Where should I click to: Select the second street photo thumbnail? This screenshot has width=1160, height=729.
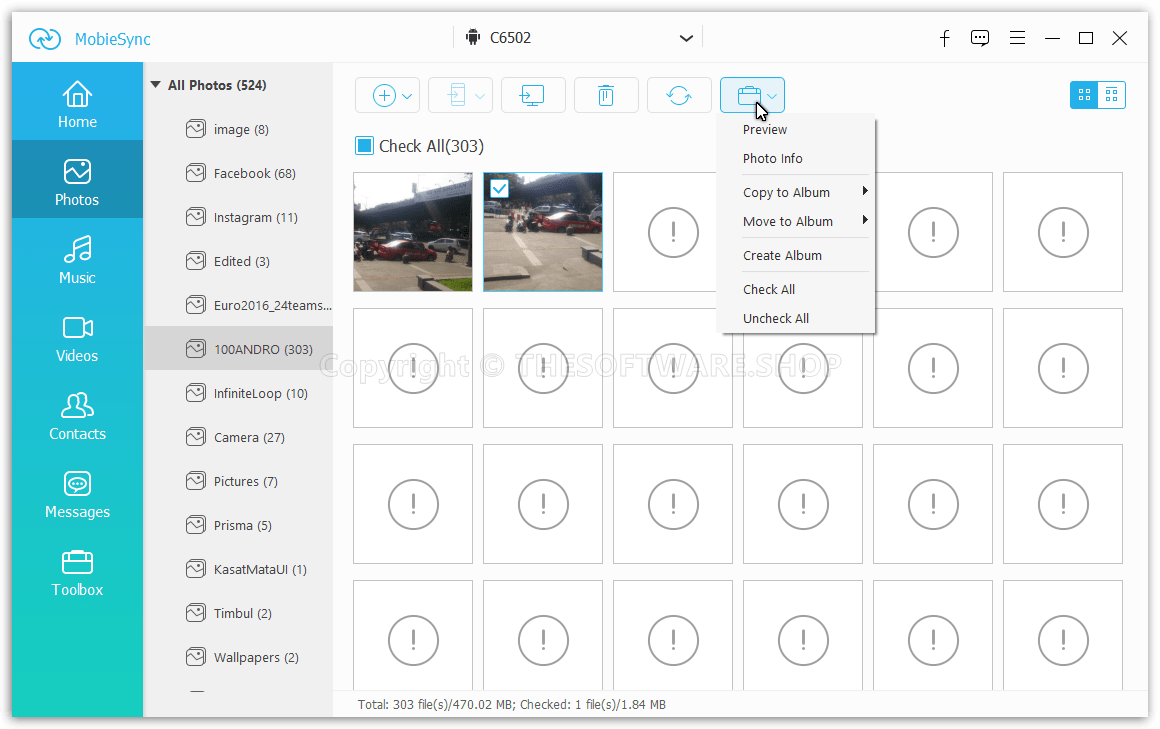[543, 232]
